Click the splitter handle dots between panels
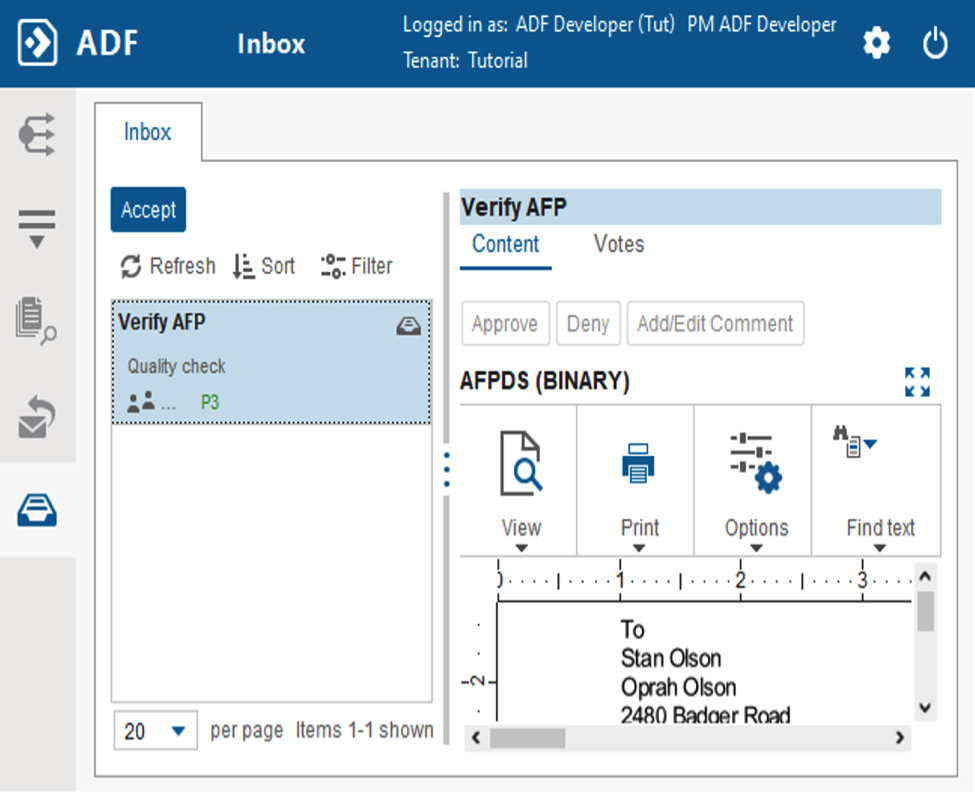Screen dimensions: 975x797 click(x=446, y=470)
